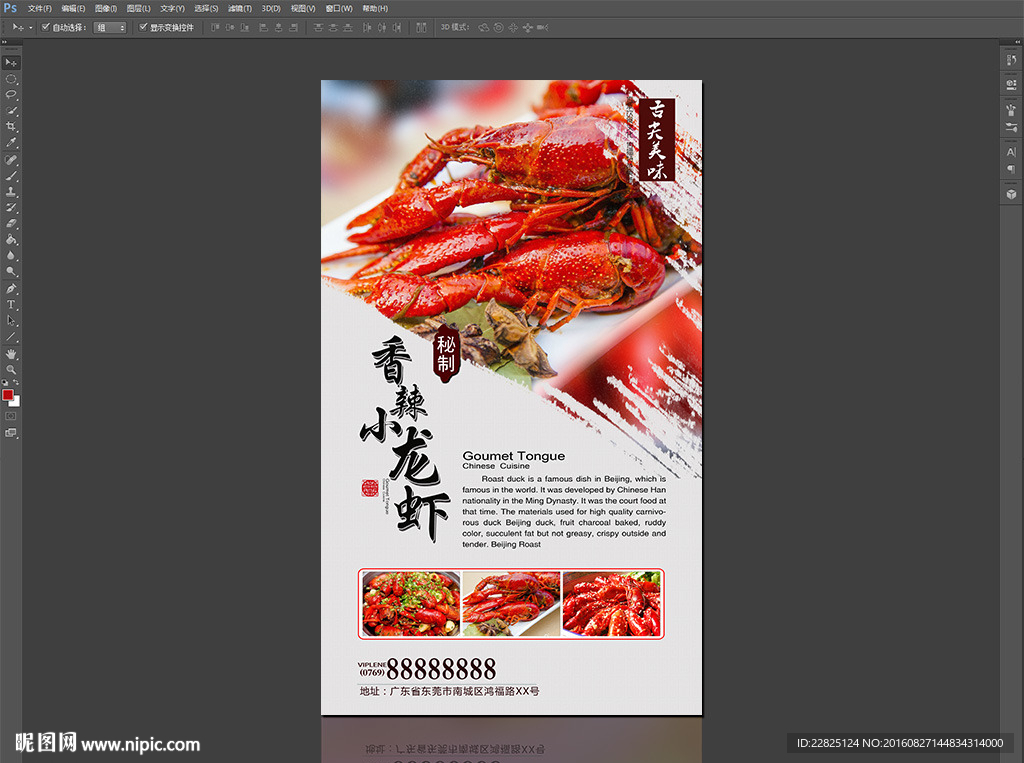This screenshot has width=1024, height=763.
Task: Open the 滤镜(T) menu
Action: pyautogui.click(x=240, y=8)
